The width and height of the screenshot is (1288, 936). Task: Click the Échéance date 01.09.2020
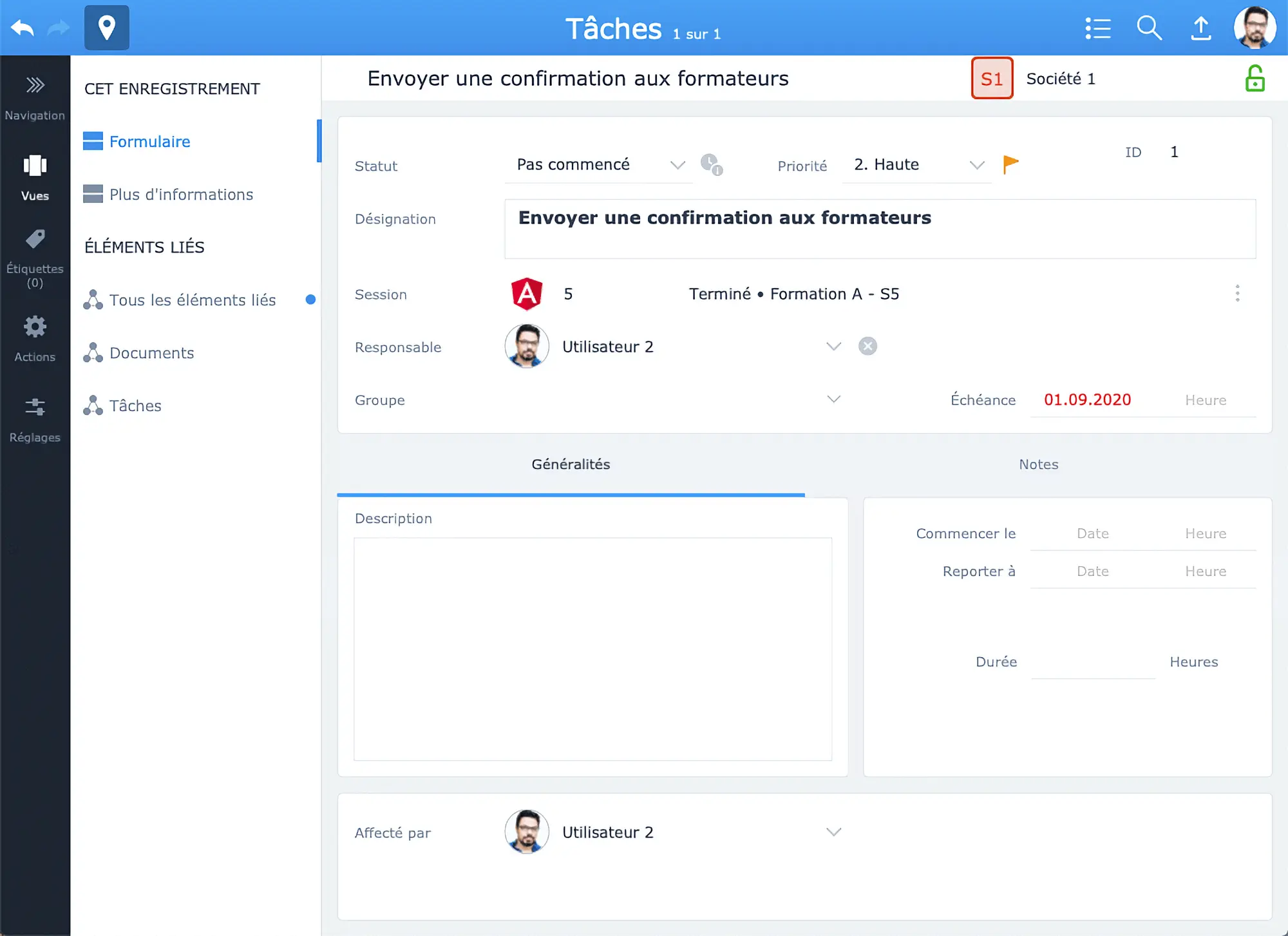coord(1087,399)
